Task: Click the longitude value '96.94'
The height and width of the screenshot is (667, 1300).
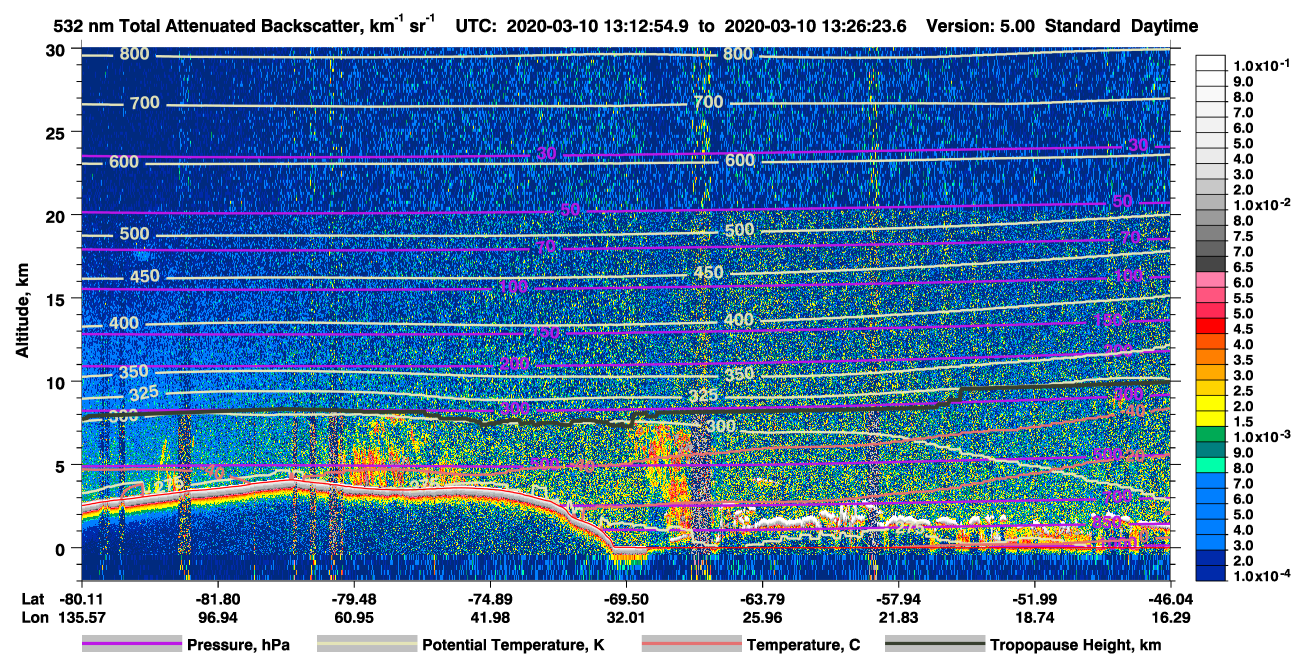Action: 218,617
